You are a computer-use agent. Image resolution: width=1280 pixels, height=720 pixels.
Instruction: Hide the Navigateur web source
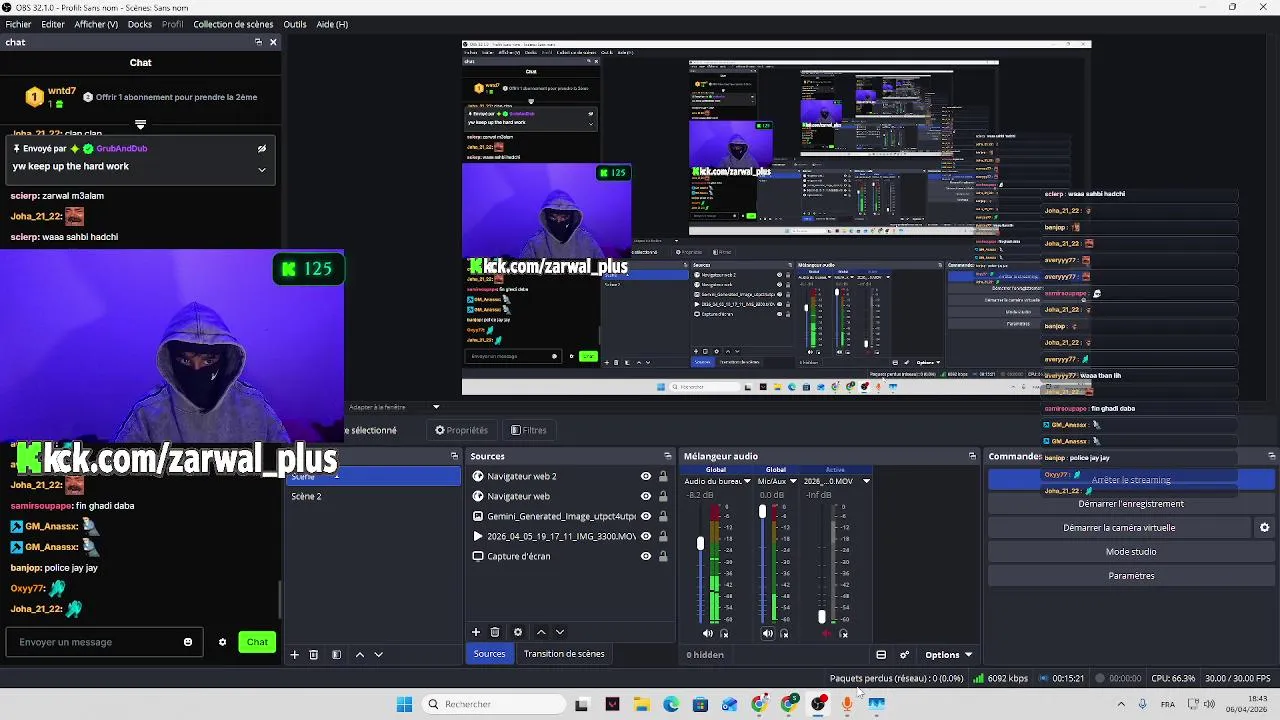(646, 496)
